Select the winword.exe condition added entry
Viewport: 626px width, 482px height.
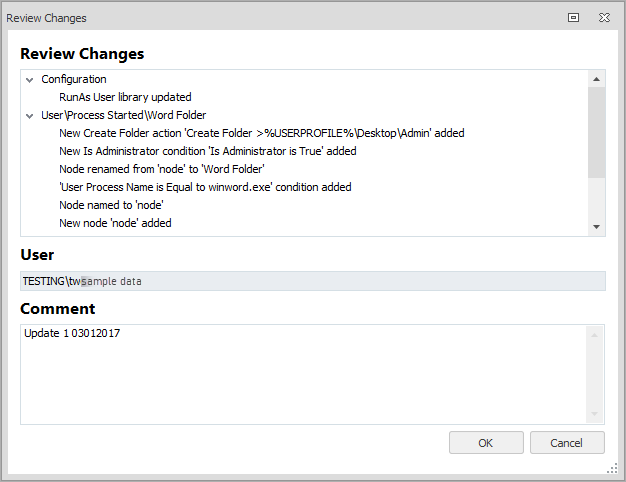(205, 187)
